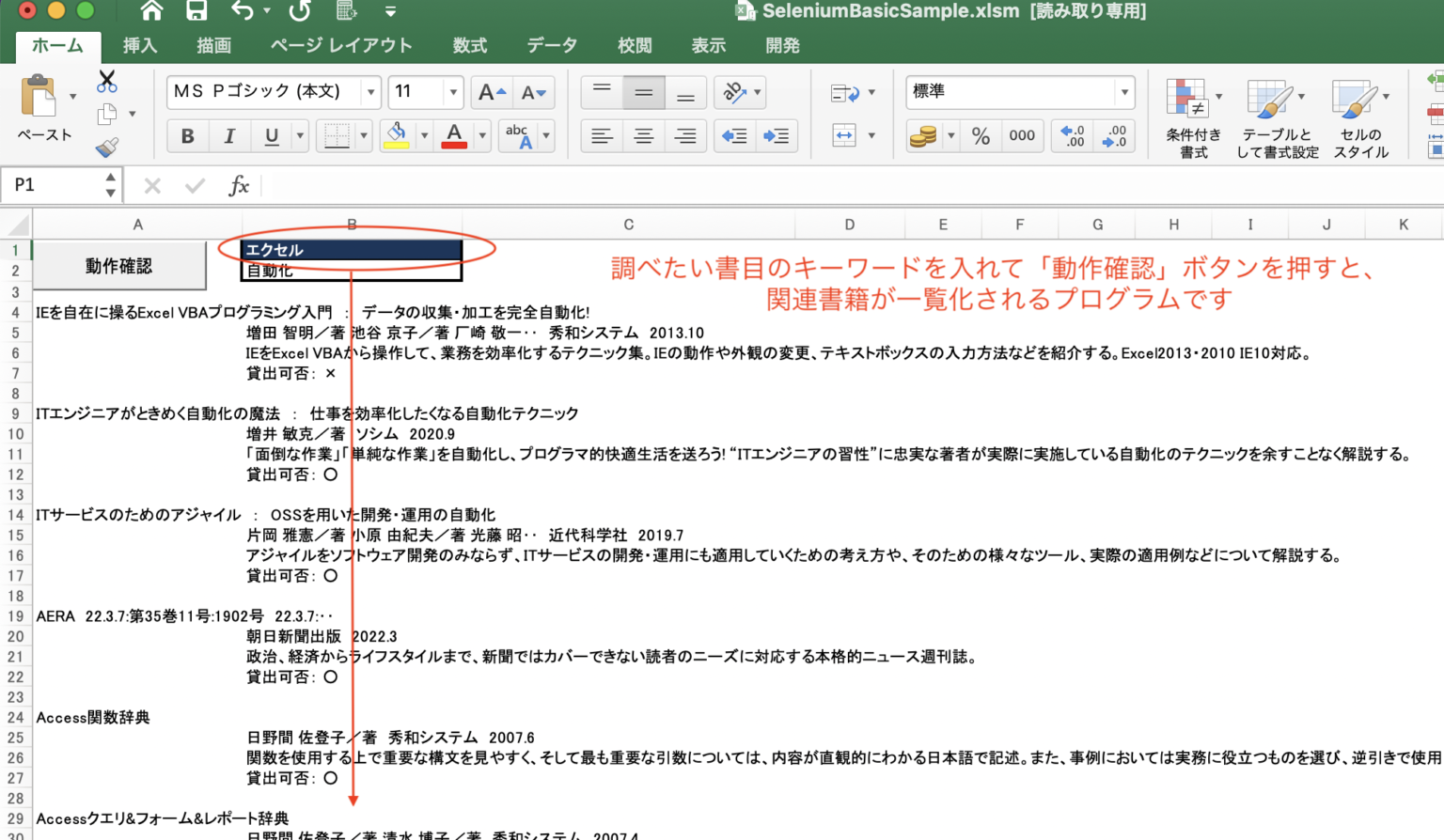Apply percent style with % icon
The height and width of the screenshot is (840, 1444).
click(x=981, y=136)
